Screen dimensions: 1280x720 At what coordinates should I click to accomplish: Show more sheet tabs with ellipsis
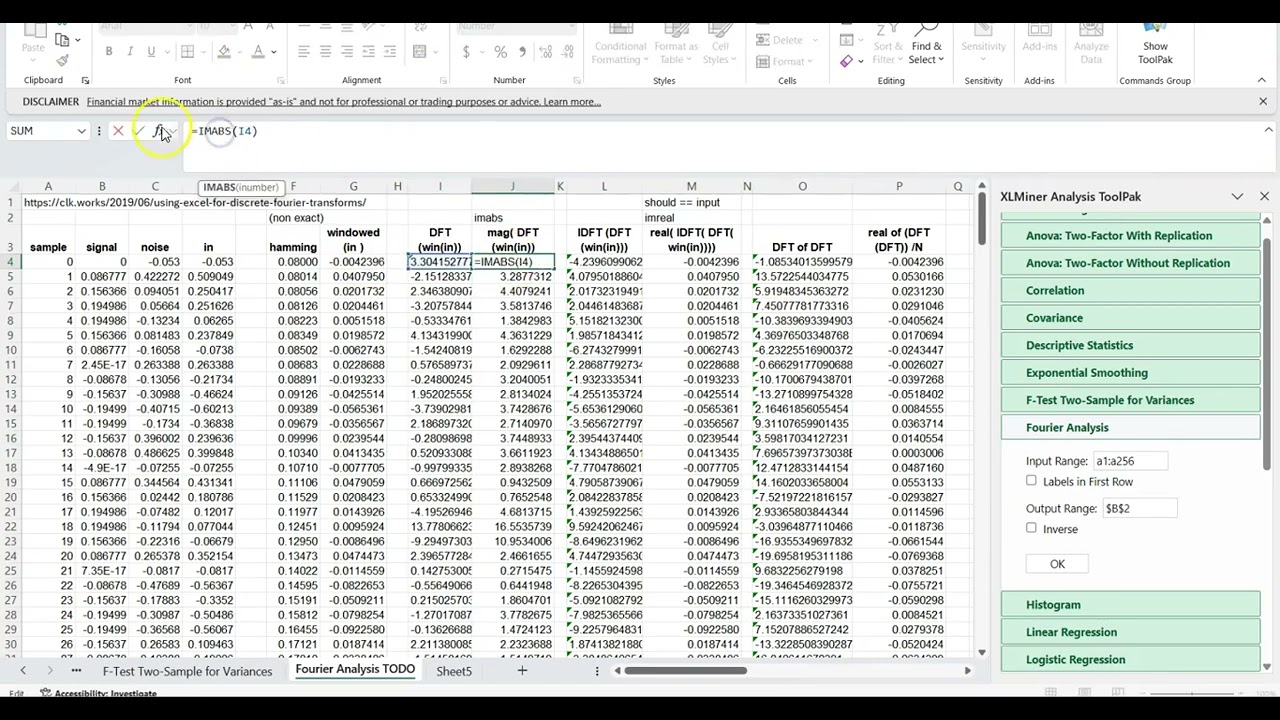(76, 671)
